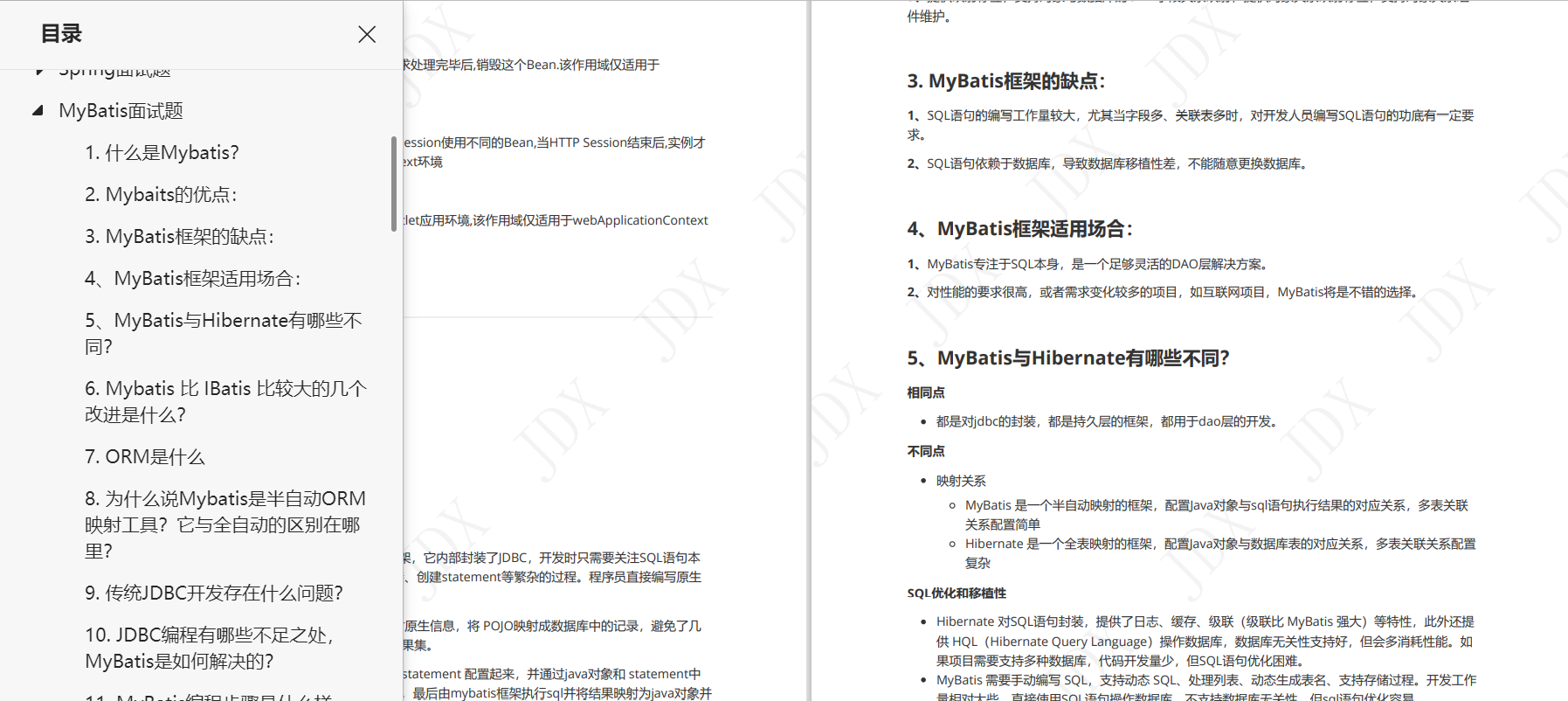Click line 1、MyBatis专注于SQL本身
Viewport: 1568px width, 701px height.
[x=1089, y=264]
